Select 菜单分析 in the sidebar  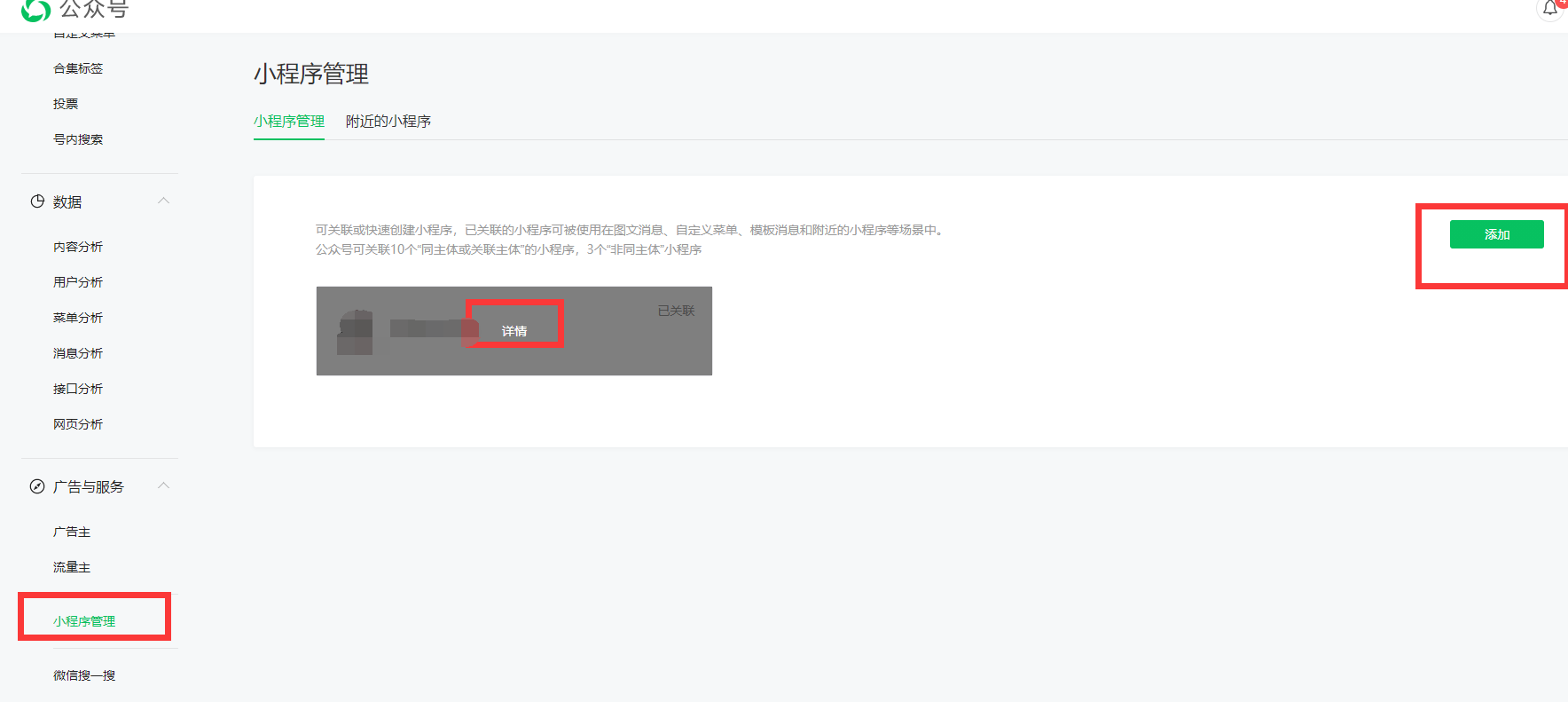tap(78, 318)
